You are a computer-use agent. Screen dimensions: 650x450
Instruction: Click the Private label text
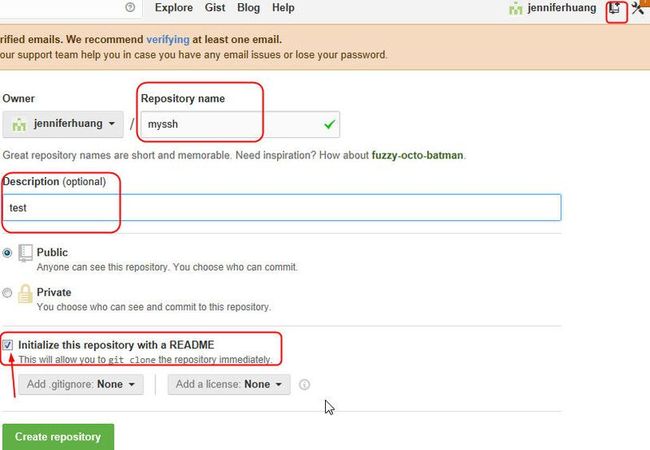click(54, 292)
